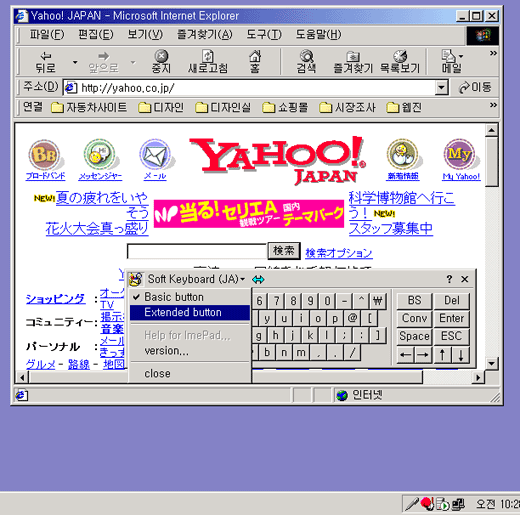Click the Yahoo search text field

(x=197, y=251)
